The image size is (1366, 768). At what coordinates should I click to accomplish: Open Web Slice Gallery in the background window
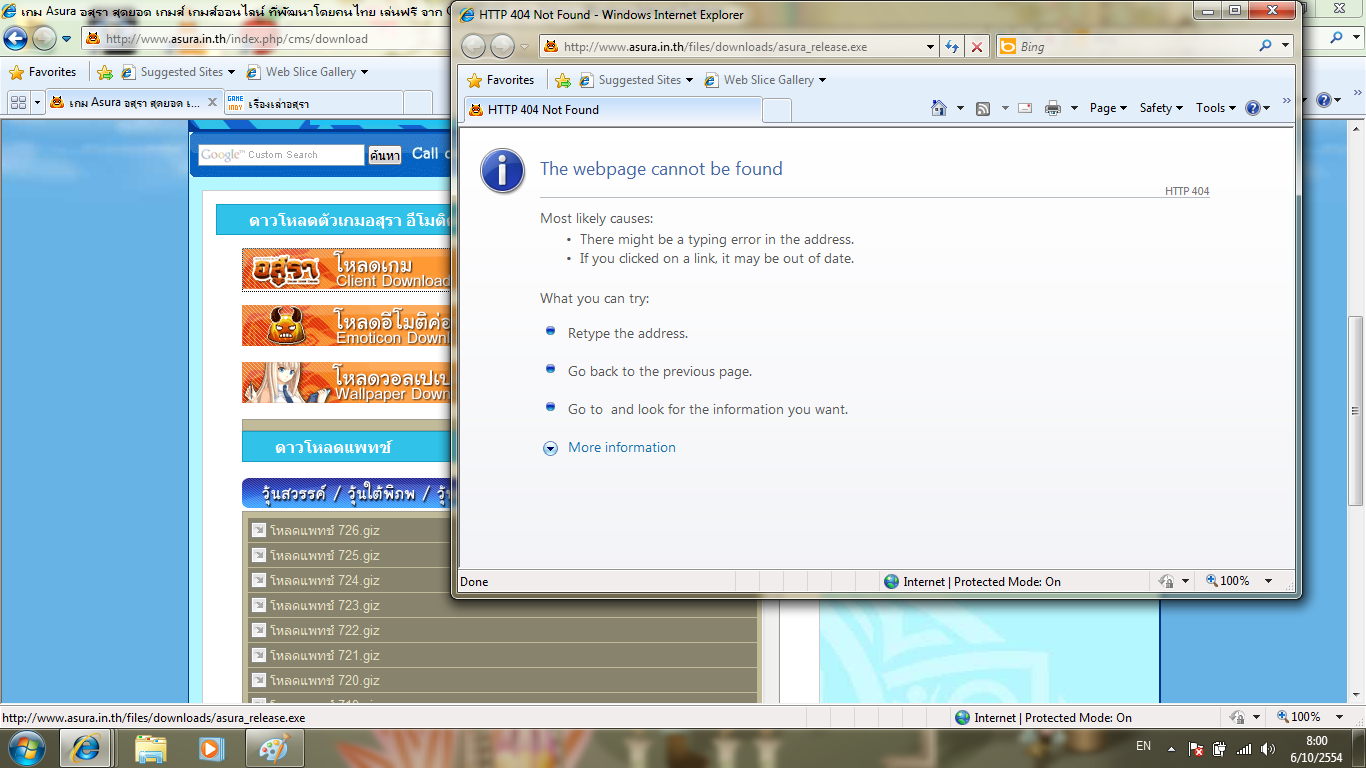pyautogui.click(x=307, y=72)
